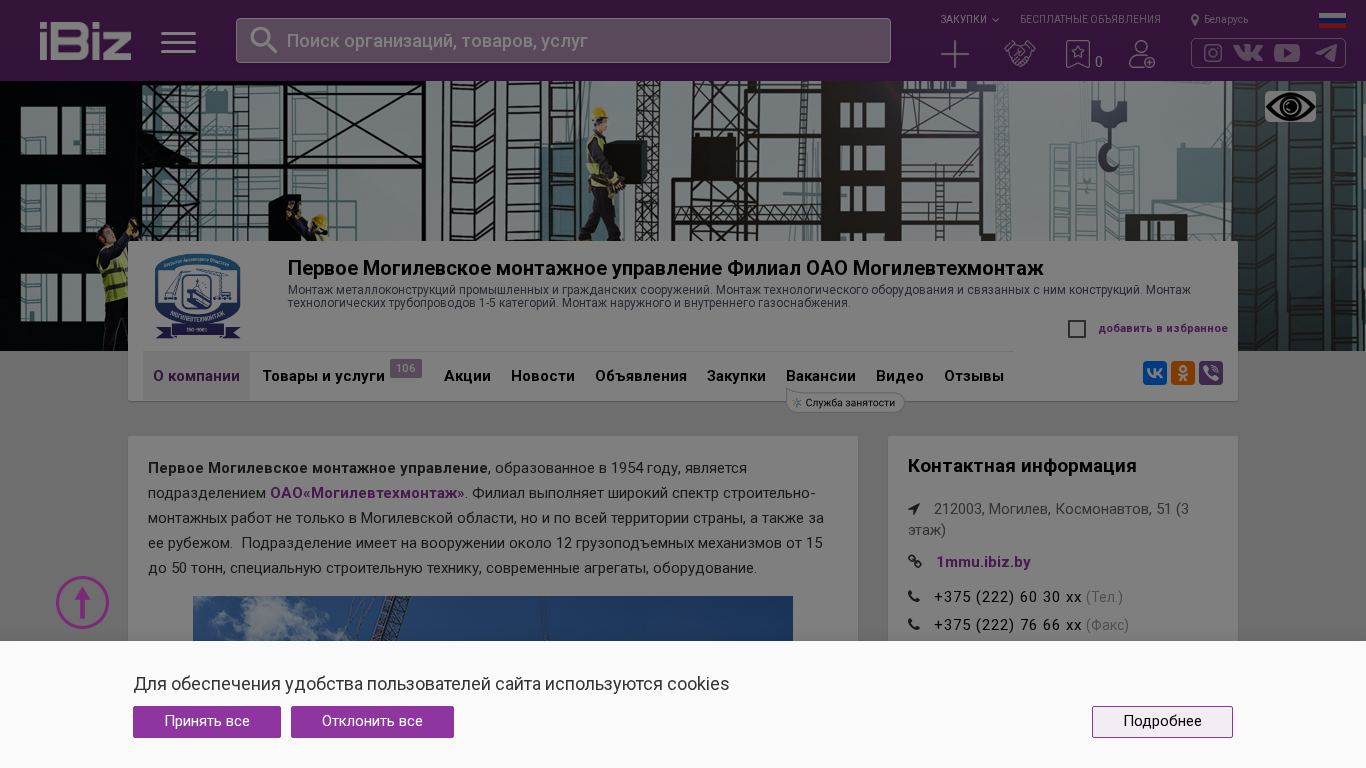
Task: Open the favorites bookmark star icon
Action: (1078, 54)
